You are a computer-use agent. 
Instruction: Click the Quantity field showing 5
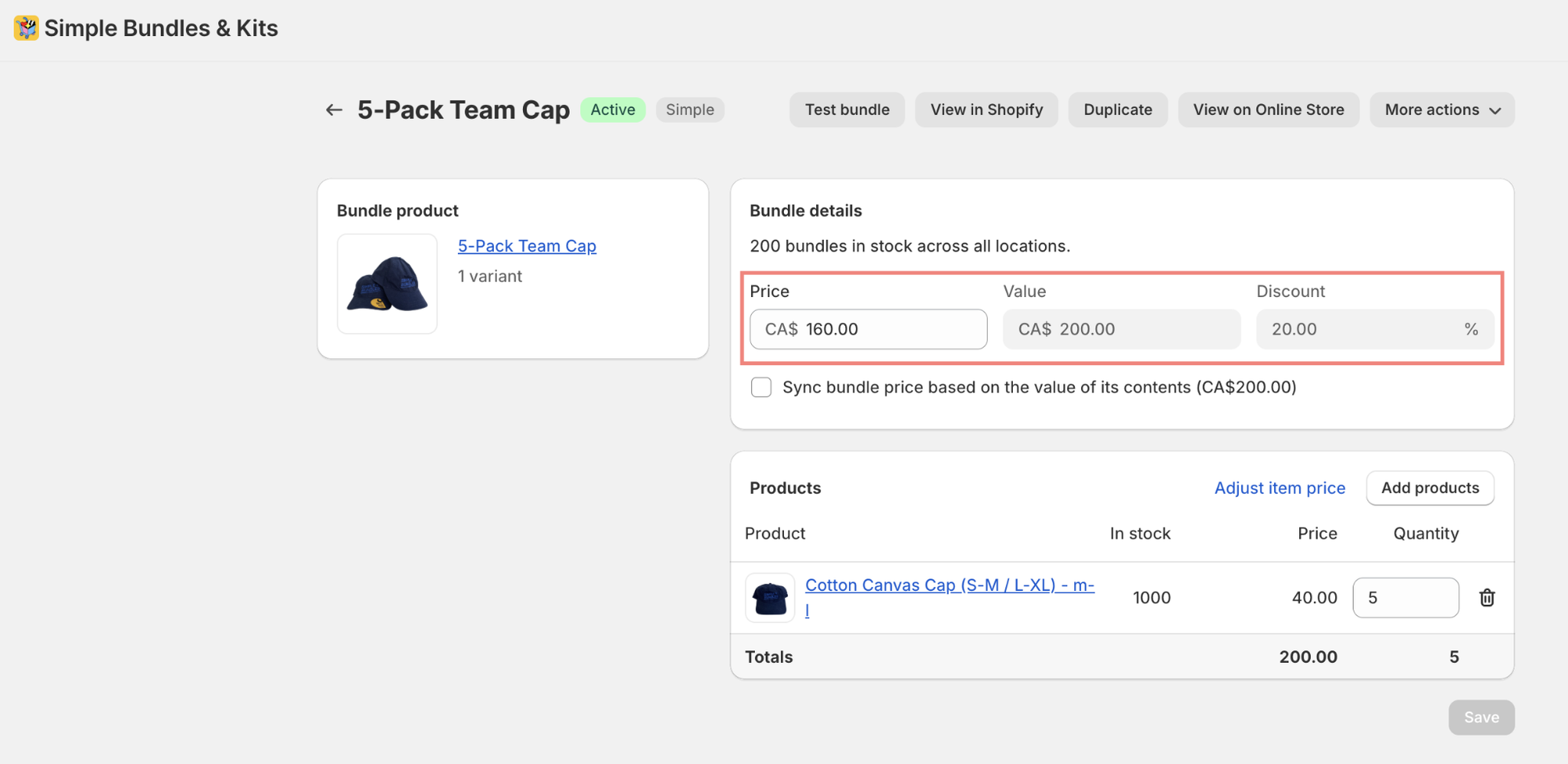[1405, 598]
